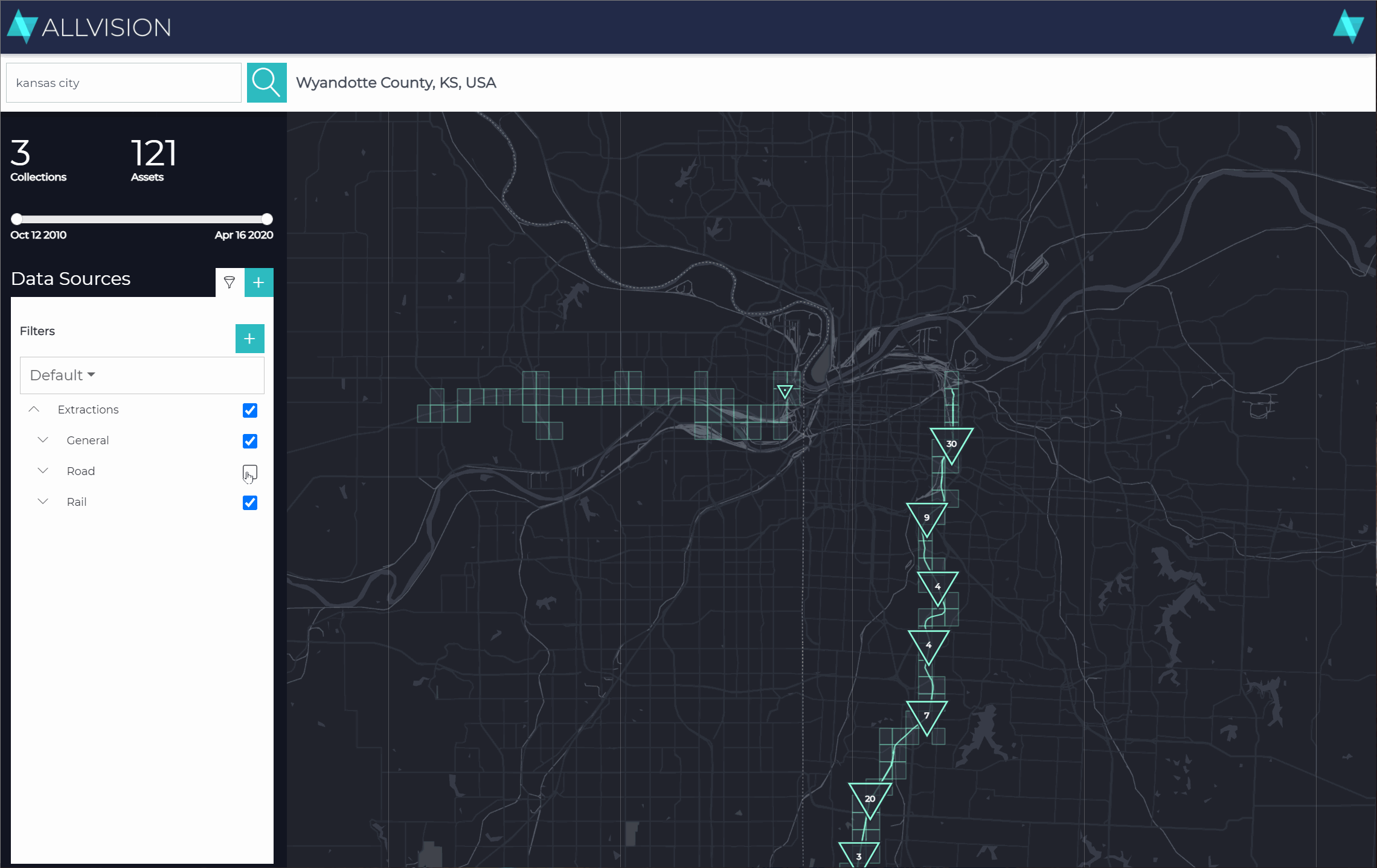This screenshot has height=868, width=1377.
Task: Enable the Road checkbox
Action: pos(249,472)
